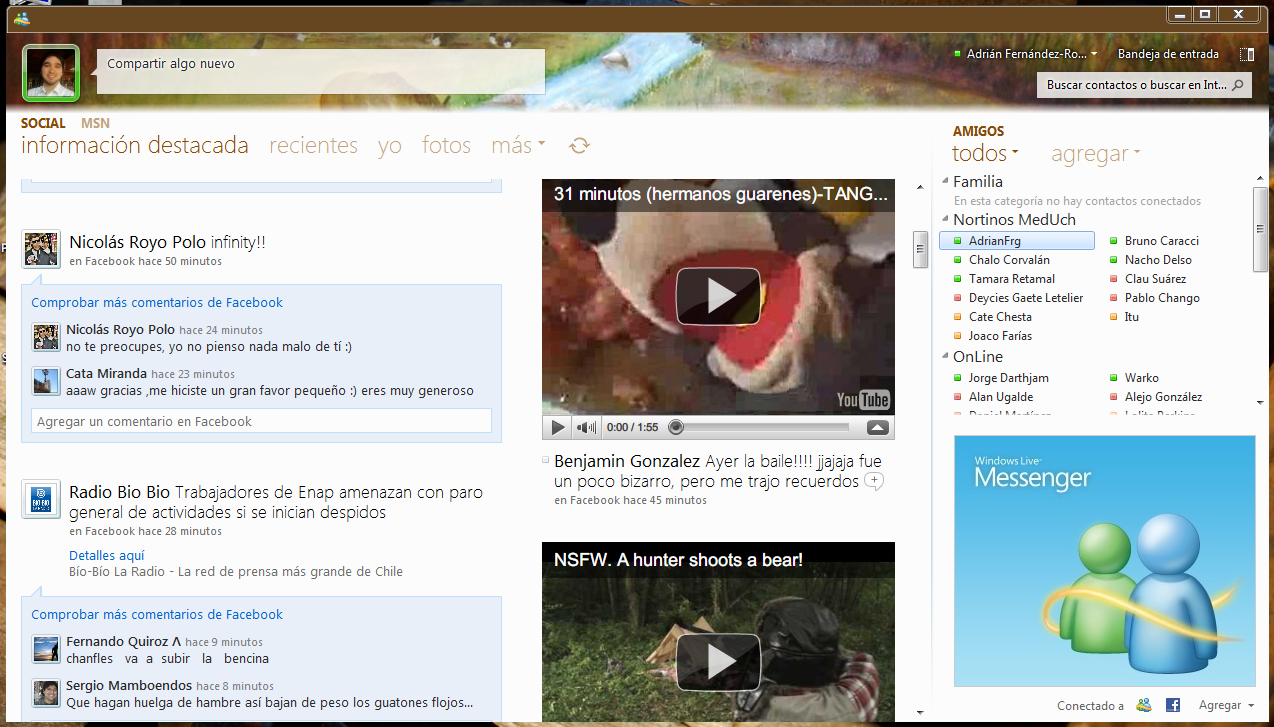This screenshot has height=727, width=1274.
Task: Click the Windows Live Messenger advertisement banner
Action: (1104, 561)
